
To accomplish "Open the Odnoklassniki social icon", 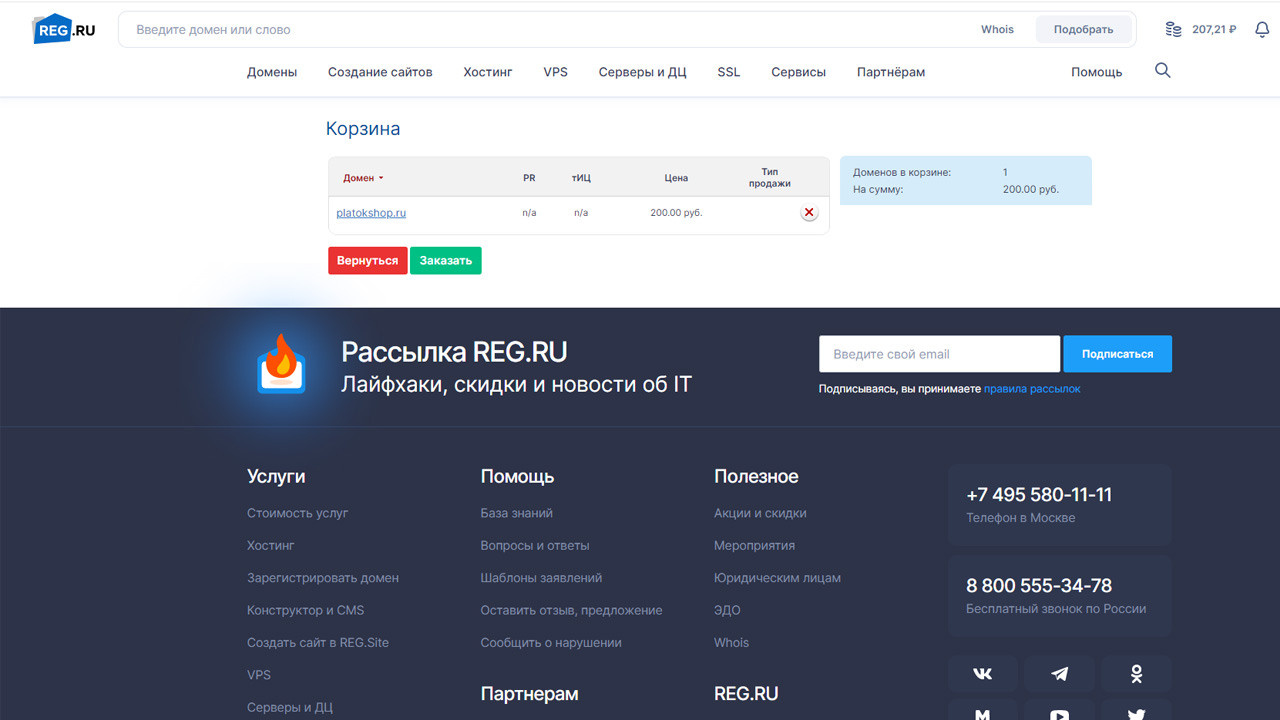I will pos(1136,674).
